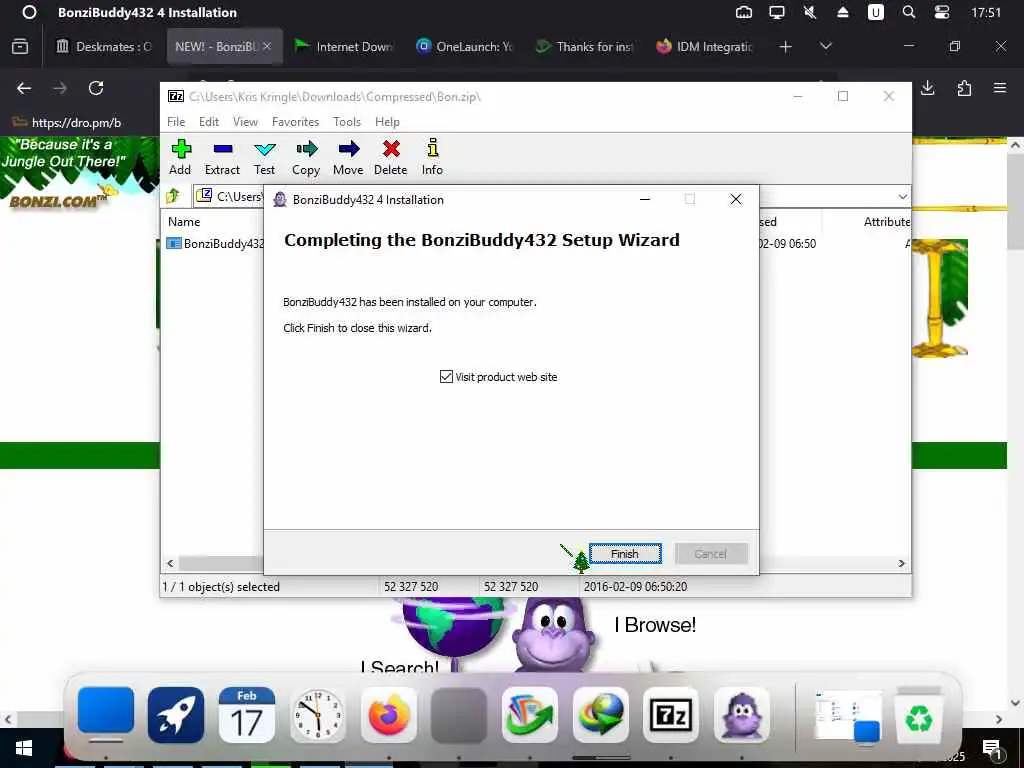
Task: Open the Help menu in 7-Zip
Action: (387, 121)
